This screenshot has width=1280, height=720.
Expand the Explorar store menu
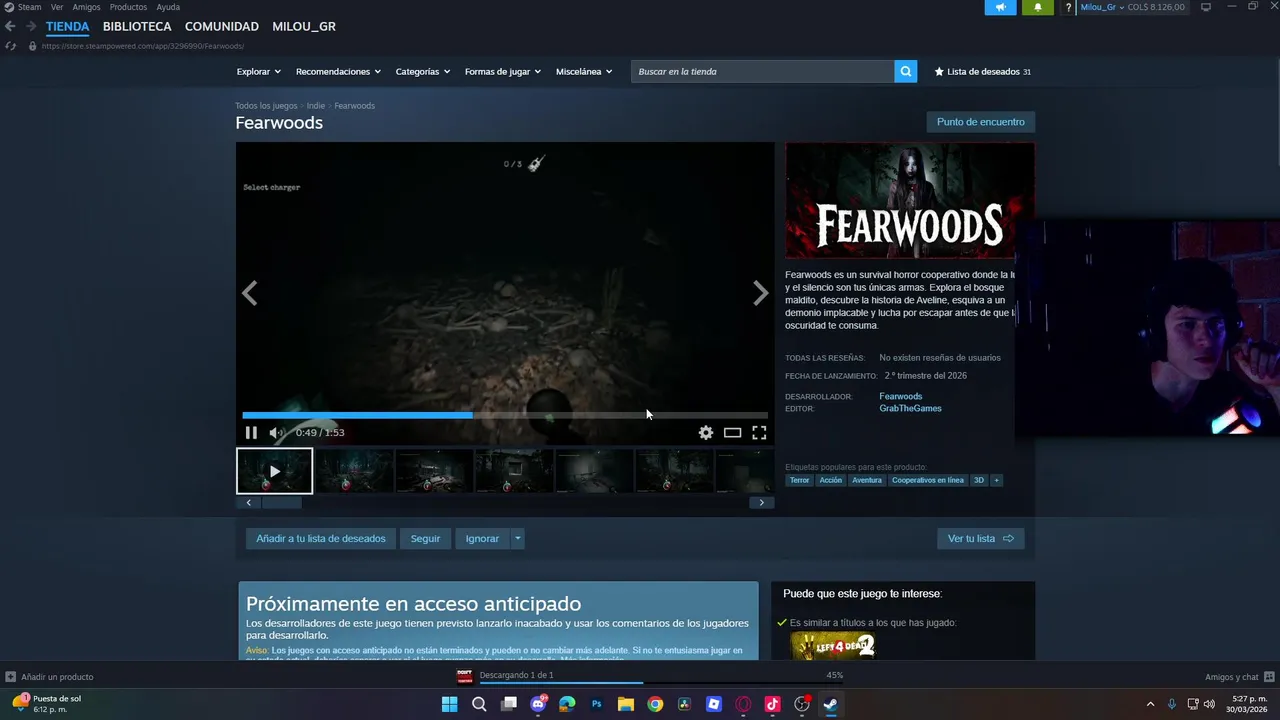(259, 71)
